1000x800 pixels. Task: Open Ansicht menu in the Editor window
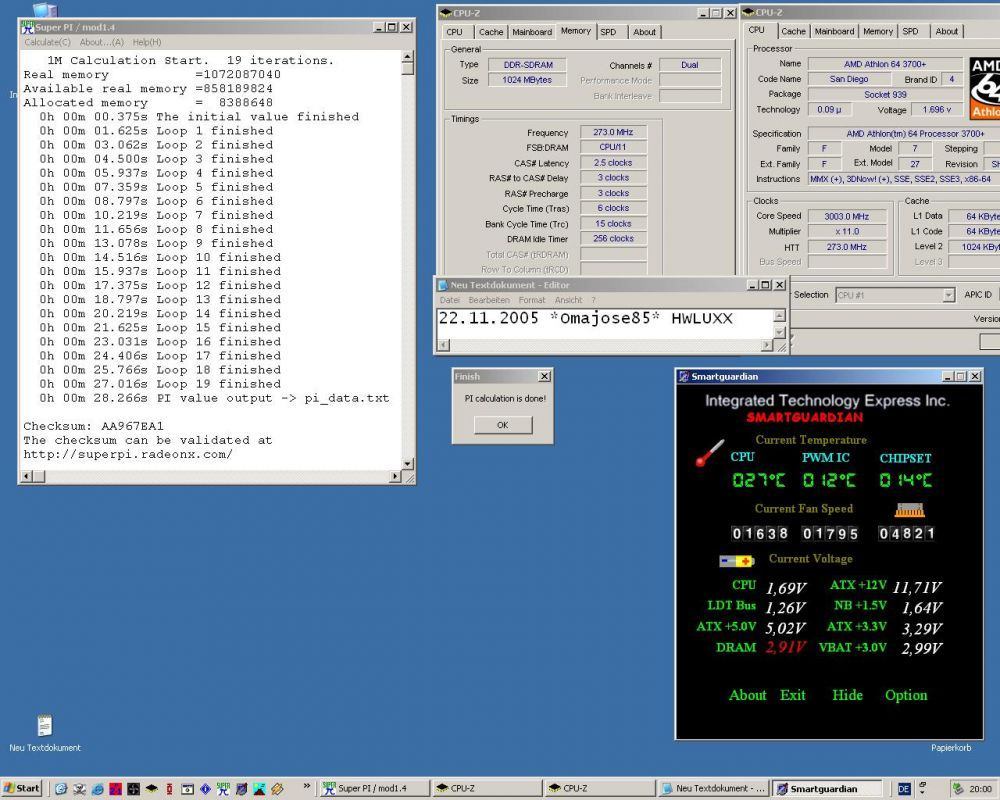coord(568,300)
